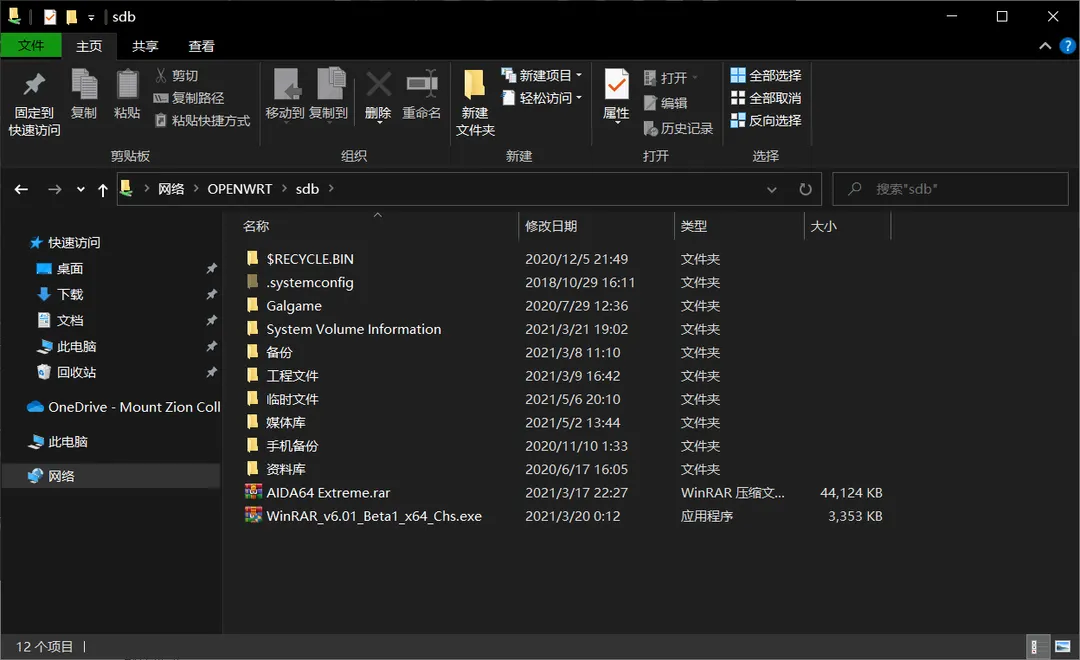Click the Properties (属性) checkmark icon
The width and height of the screenshot is (1080, 660).
pos(616,85)
